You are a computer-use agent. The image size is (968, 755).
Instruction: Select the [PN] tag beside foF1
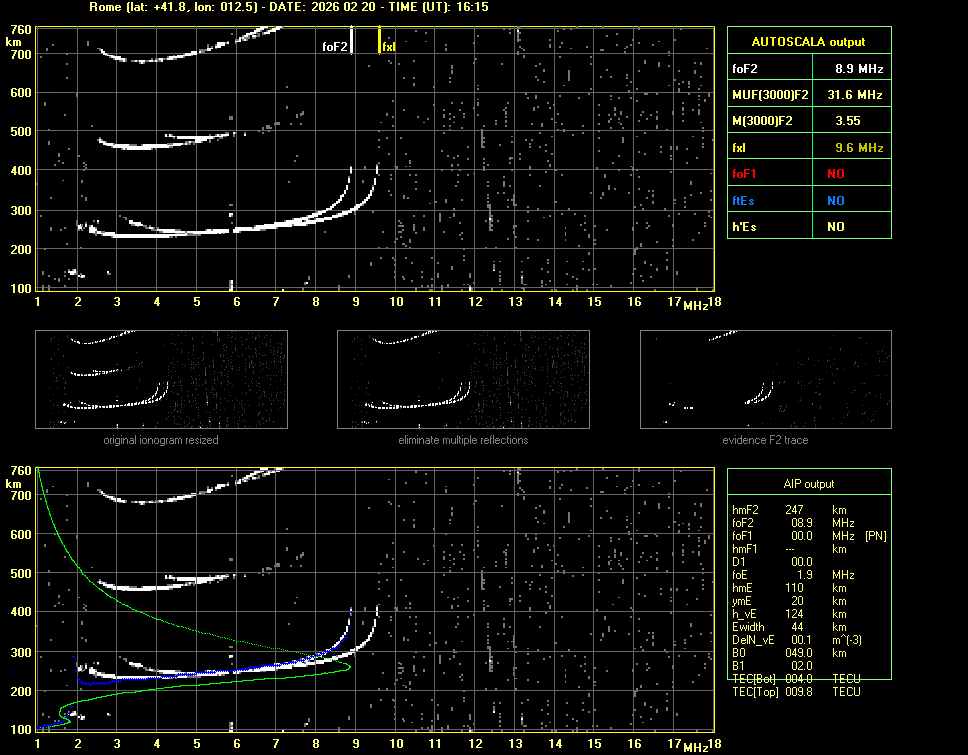pyautogui.click(x=875, y=536)
